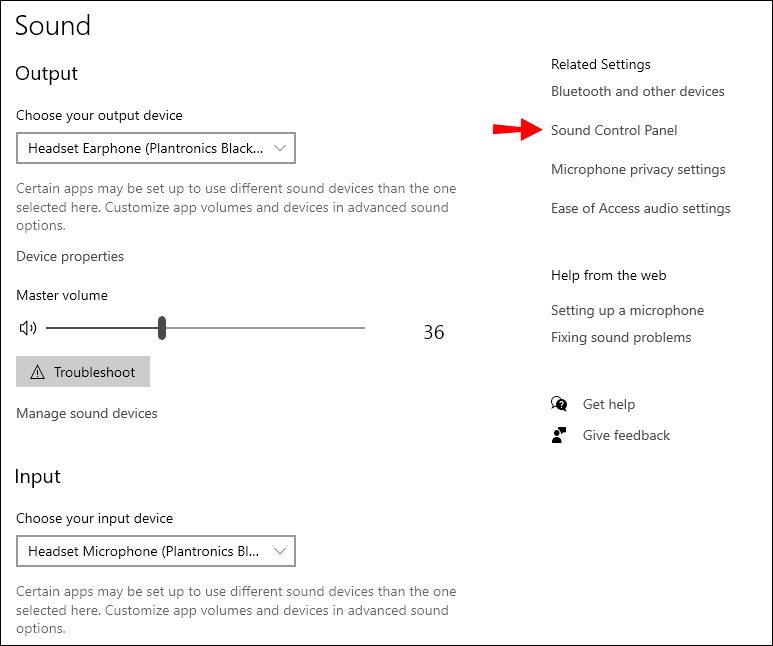Click the Get help chat icon

[559, 404]
